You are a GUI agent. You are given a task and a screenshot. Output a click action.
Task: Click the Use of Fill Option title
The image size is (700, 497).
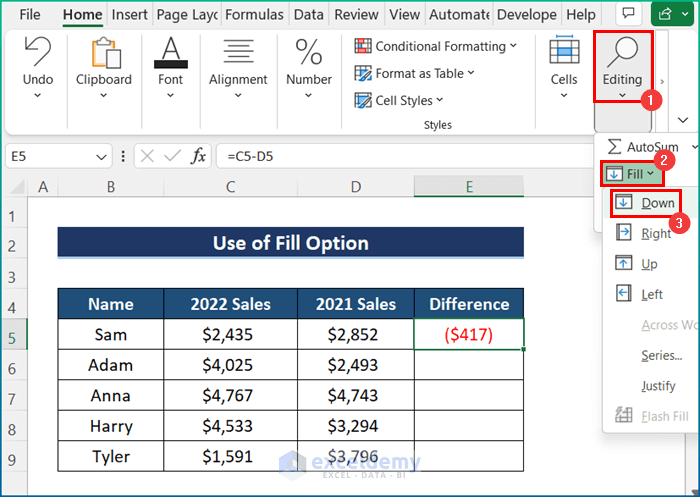(291, 242)
